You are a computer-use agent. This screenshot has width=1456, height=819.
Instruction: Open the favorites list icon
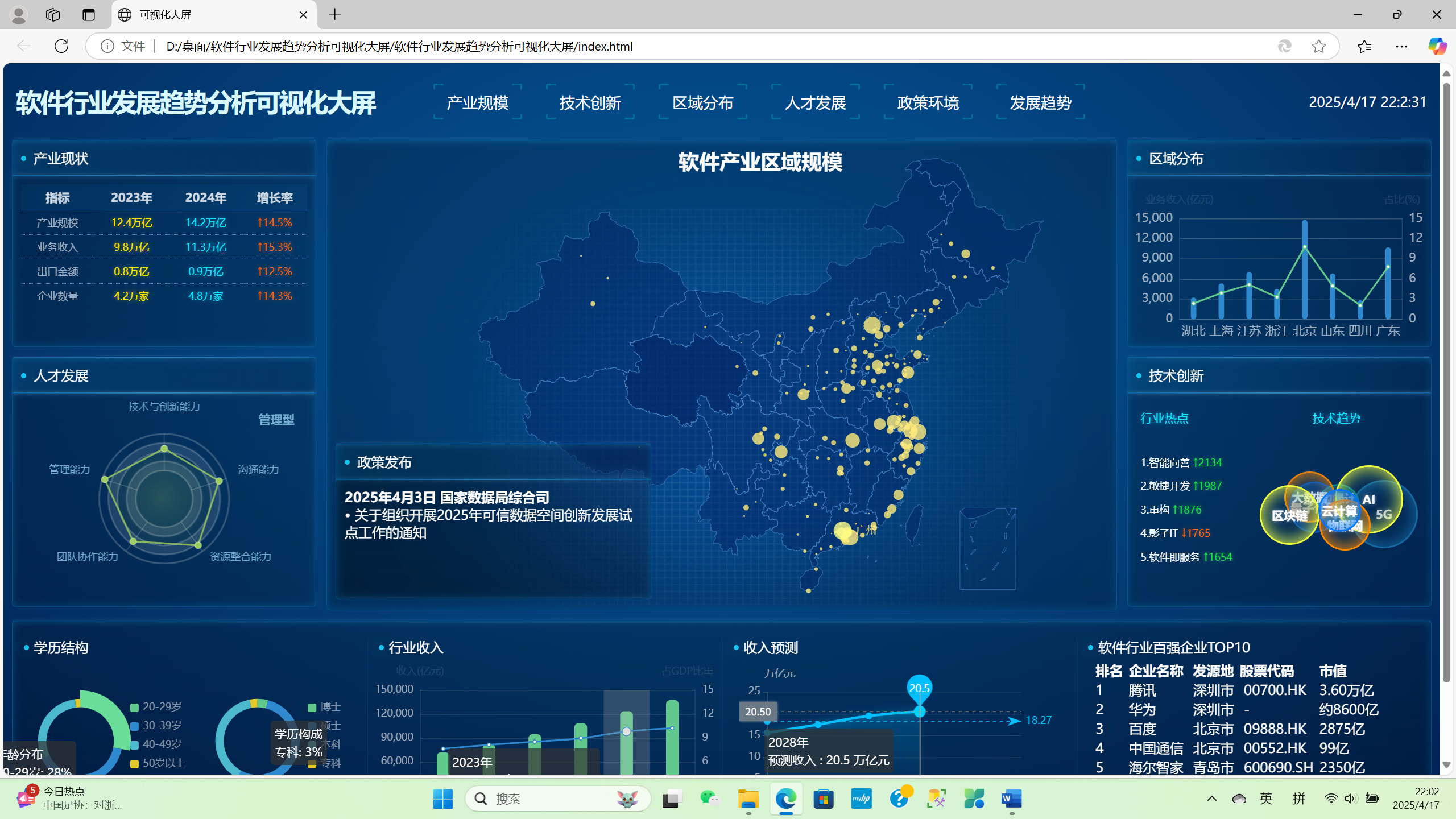[x=1364, y=46]
